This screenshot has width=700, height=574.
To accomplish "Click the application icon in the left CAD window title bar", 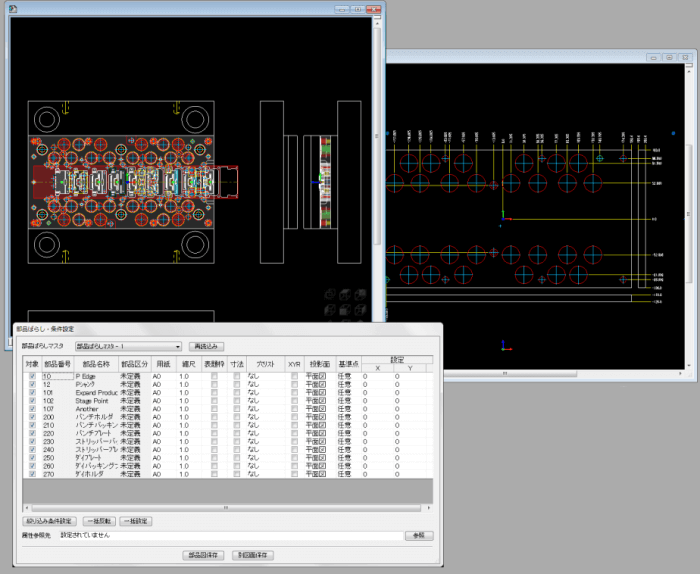I will click(x=13, y=8).
